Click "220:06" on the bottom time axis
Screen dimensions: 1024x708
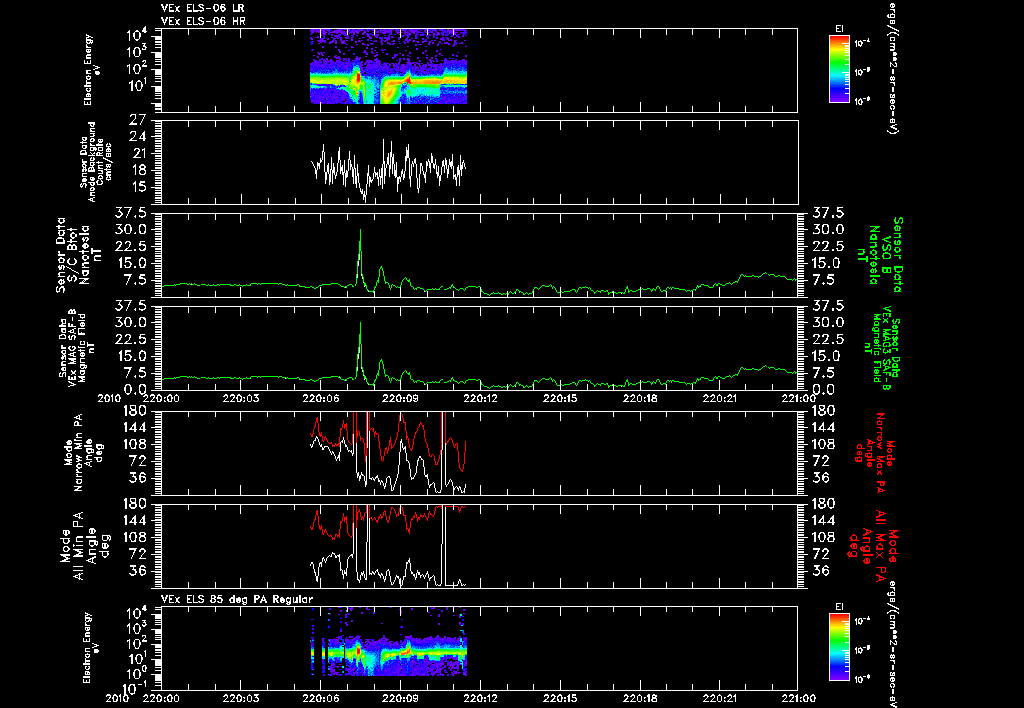321,698
